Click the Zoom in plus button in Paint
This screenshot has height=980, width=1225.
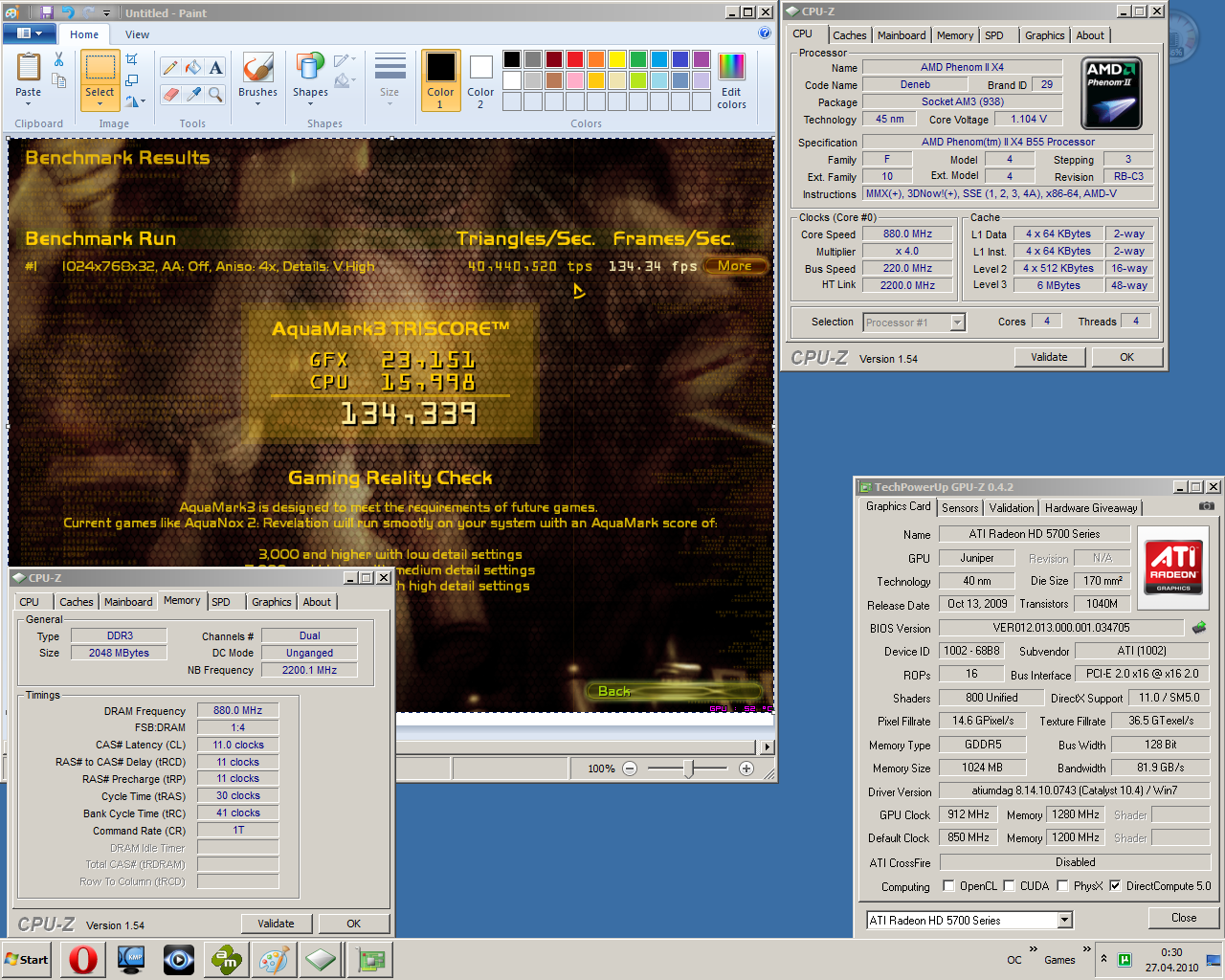[x=746, y=768]
